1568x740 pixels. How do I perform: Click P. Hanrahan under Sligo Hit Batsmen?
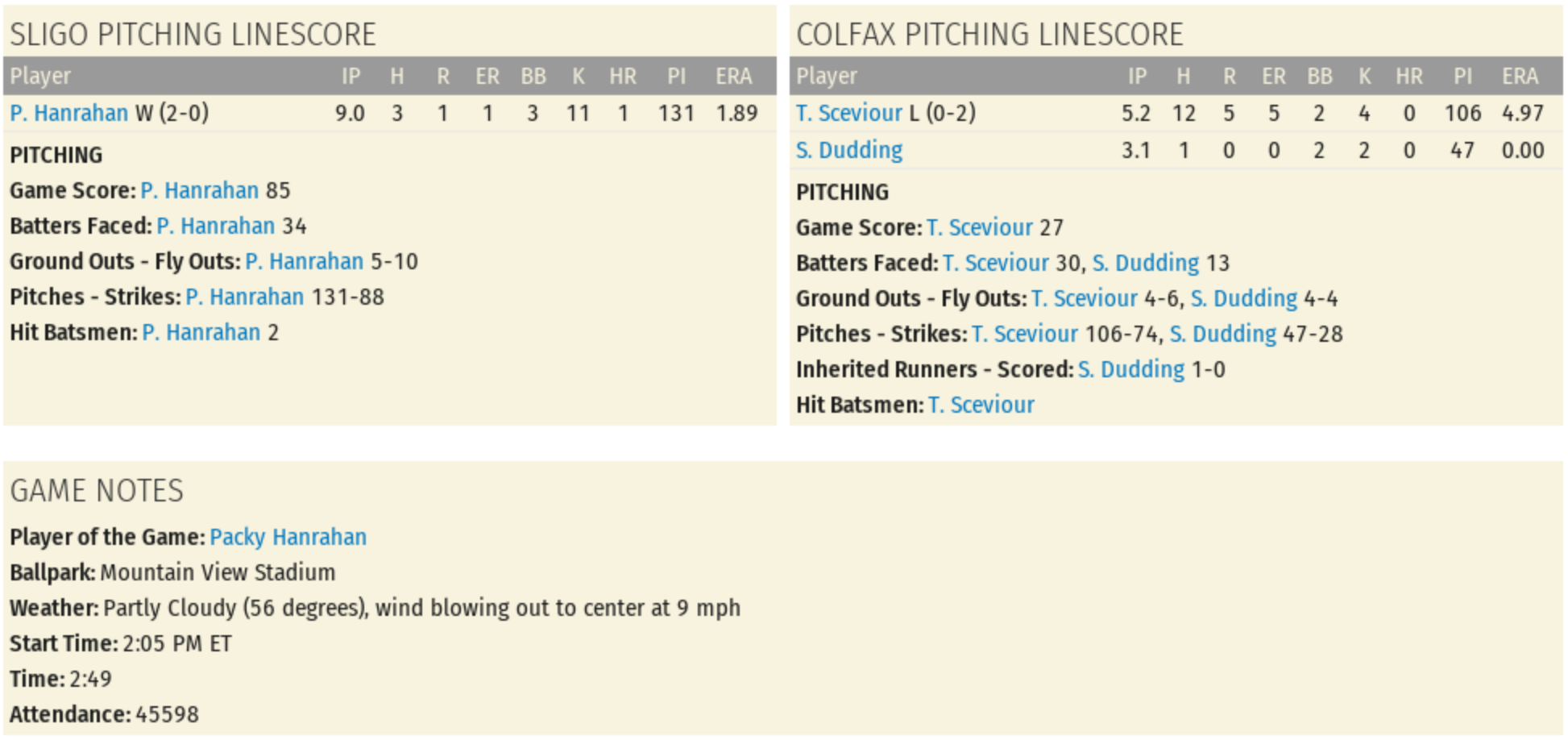[x=201, y=332]
